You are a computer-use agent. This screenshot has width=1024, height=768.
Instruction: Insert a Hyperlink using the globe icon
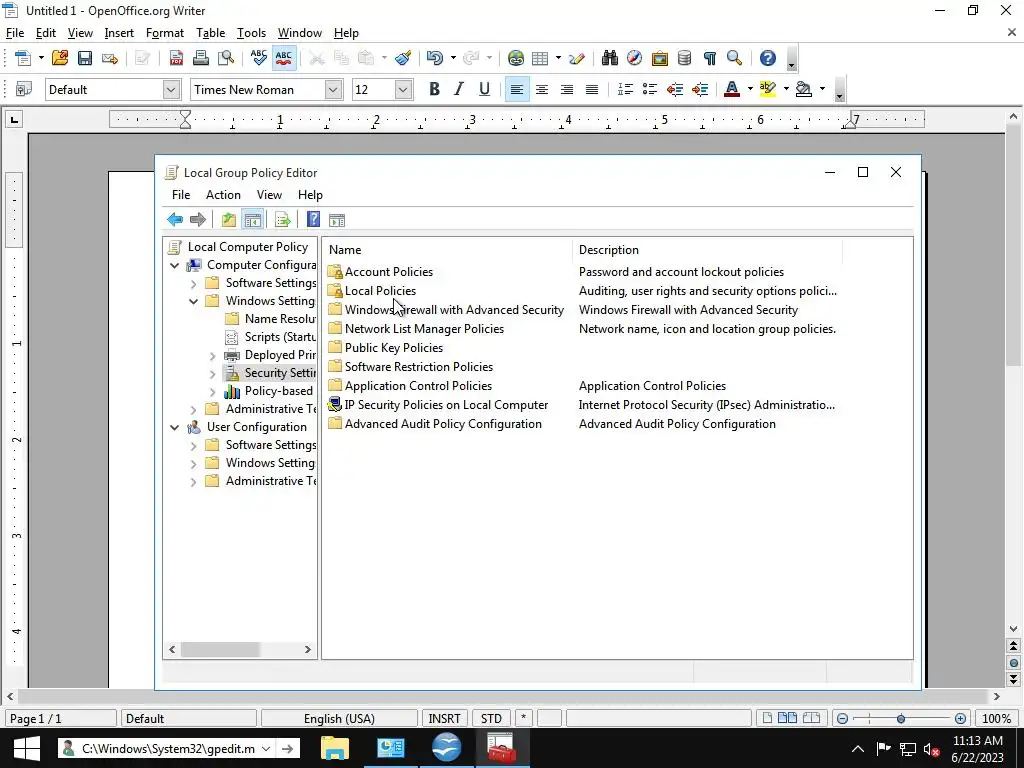[x=516, y=58]
